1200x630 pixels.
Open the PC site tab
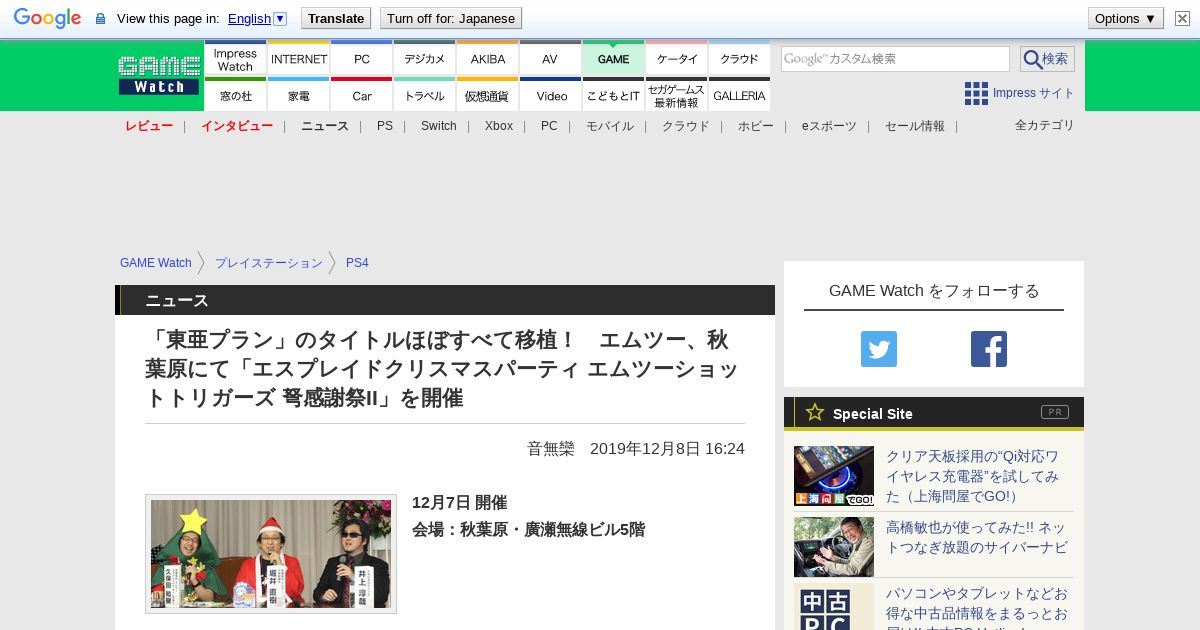[x=361, y=59]
